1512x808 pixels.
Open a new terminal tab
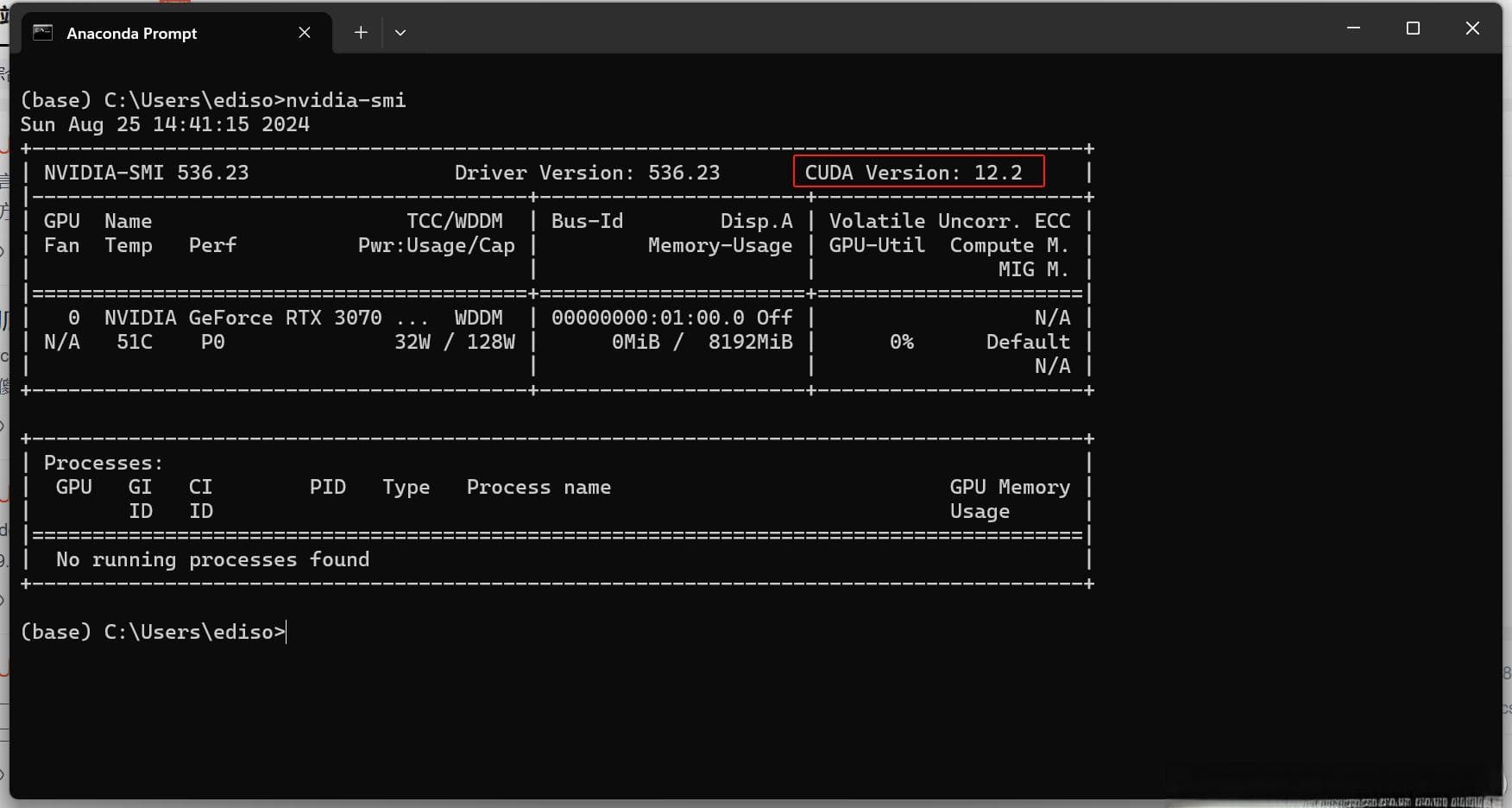click(x=361, y=33)
